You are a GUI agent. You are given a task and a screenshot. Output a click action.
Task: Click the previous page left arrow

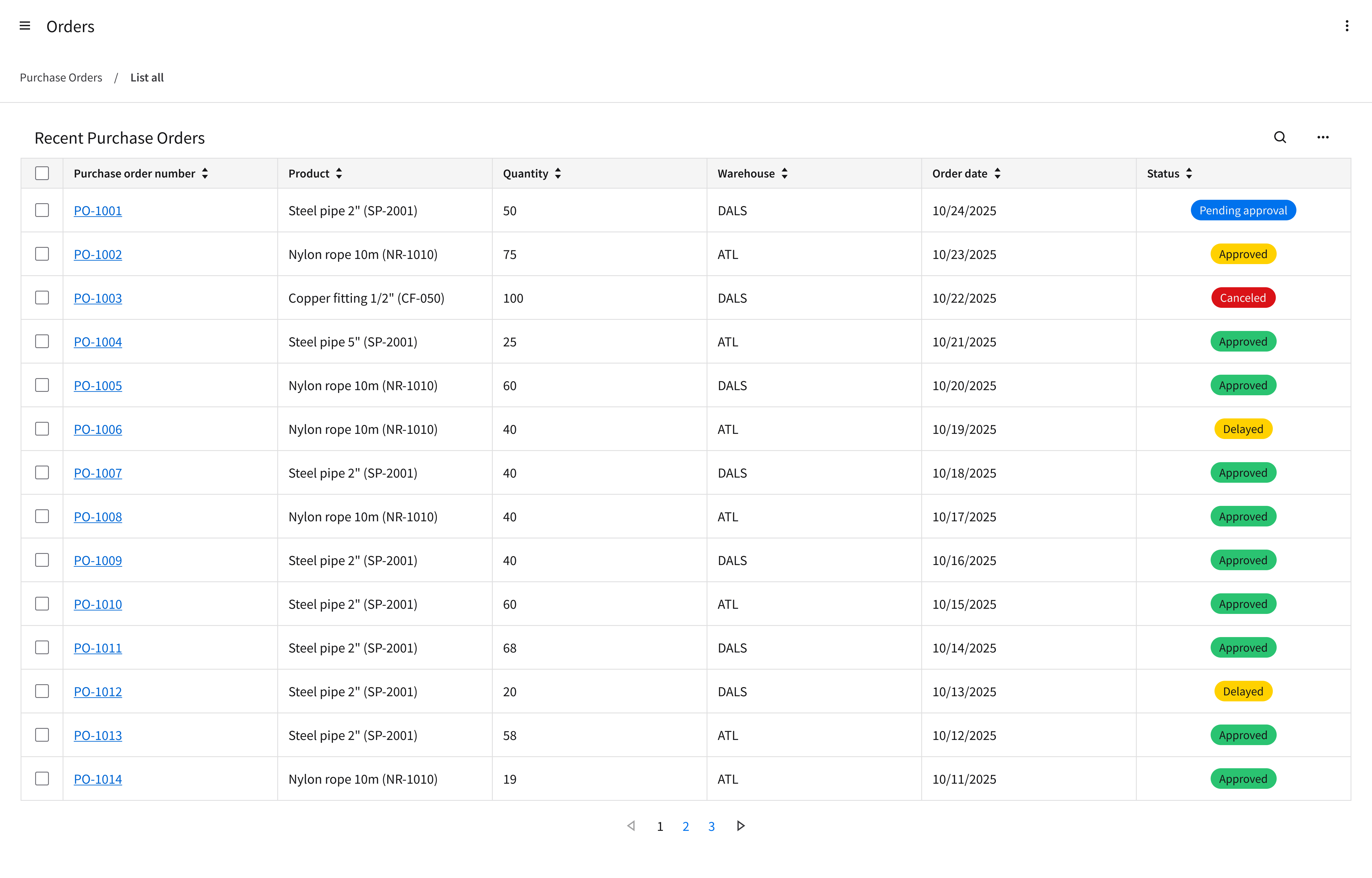click(x=631, y=825)
